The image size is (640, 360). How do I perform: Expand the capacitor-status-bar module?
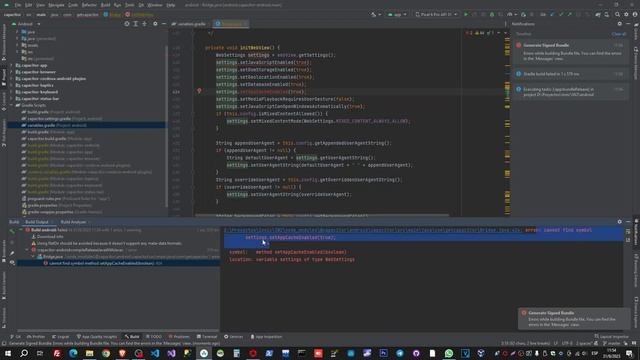pyautogui.click(x=12, y=98)
